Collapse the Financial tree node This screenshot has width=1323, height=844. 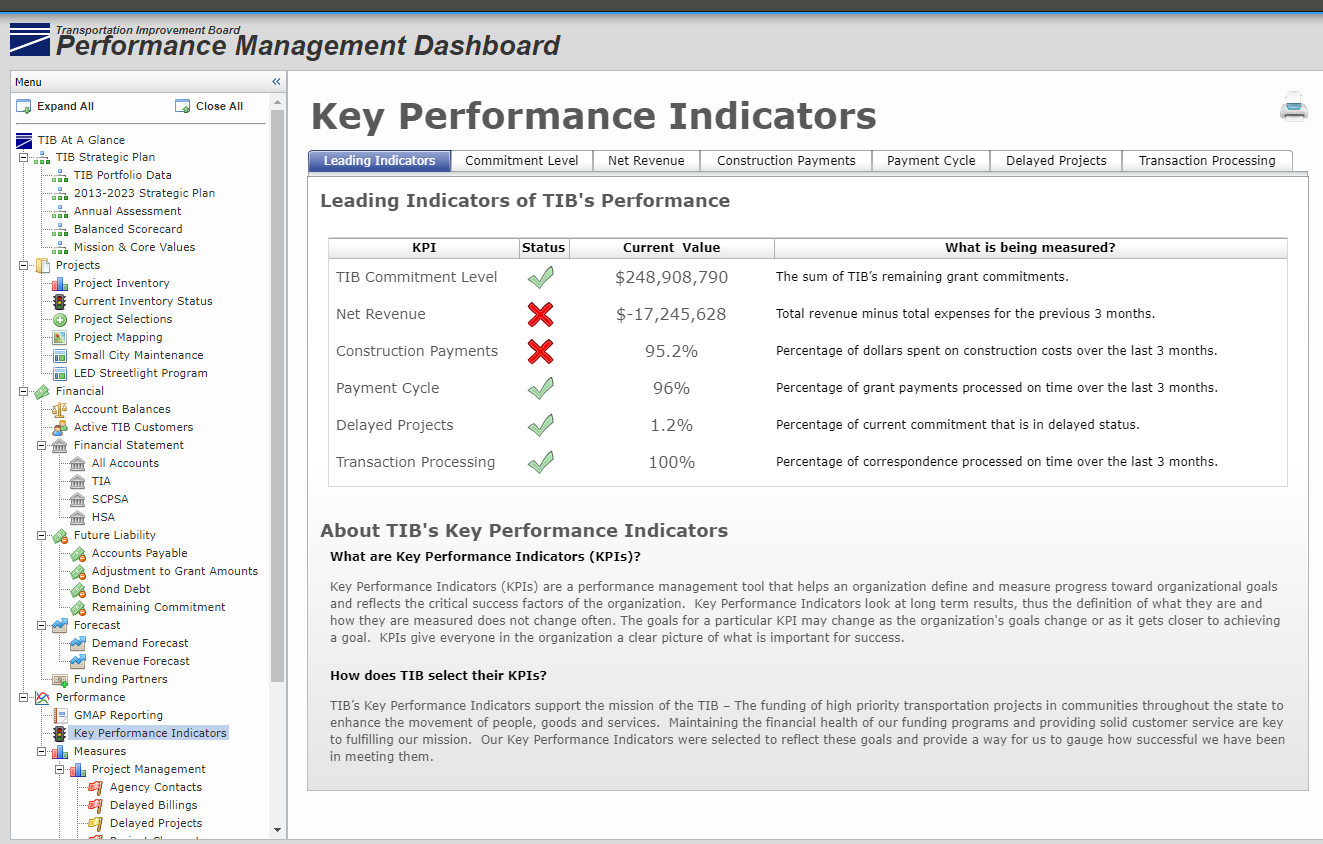point(23,391)
